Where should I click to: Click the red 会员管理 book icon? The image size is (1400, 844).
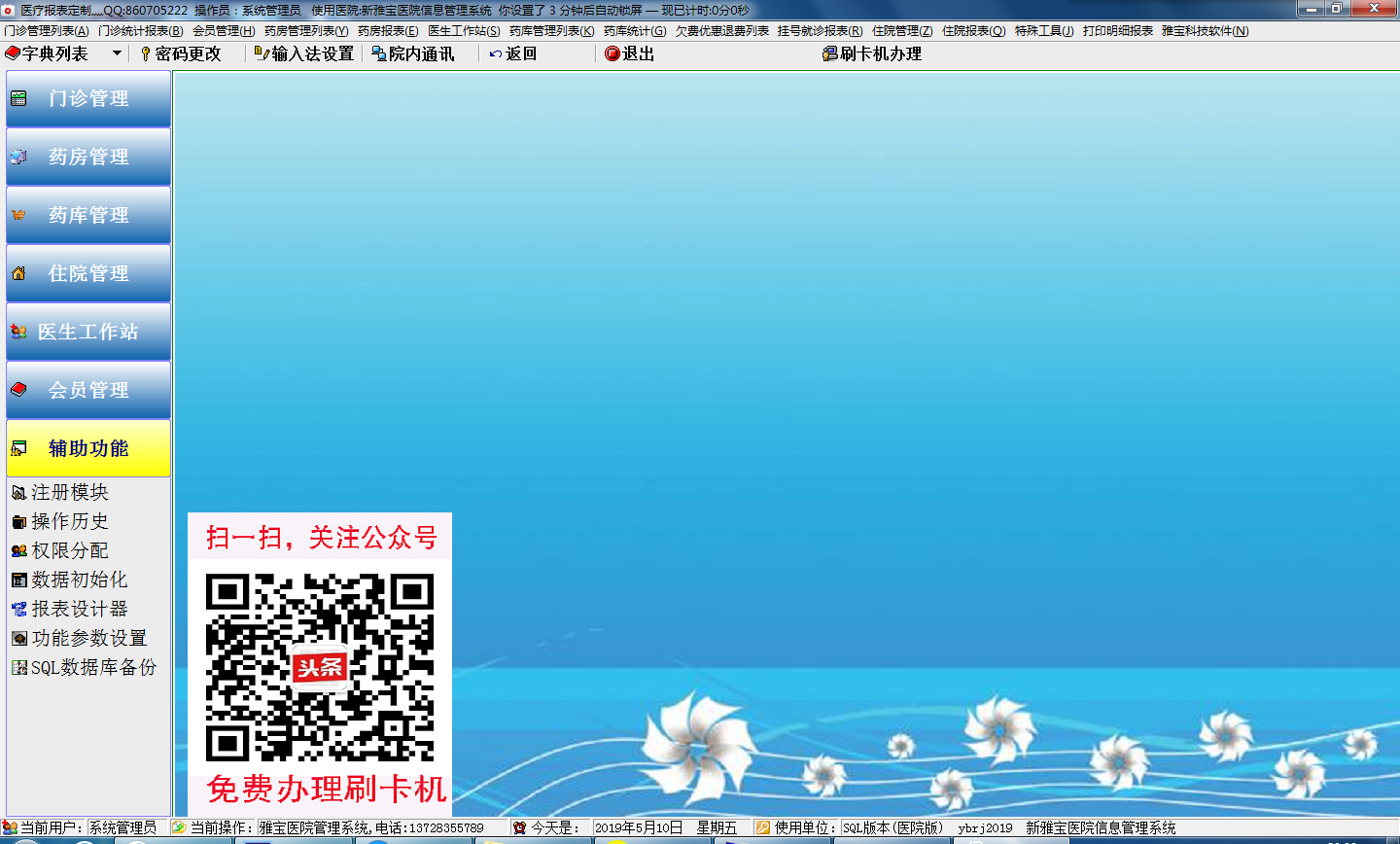[18, 390]
